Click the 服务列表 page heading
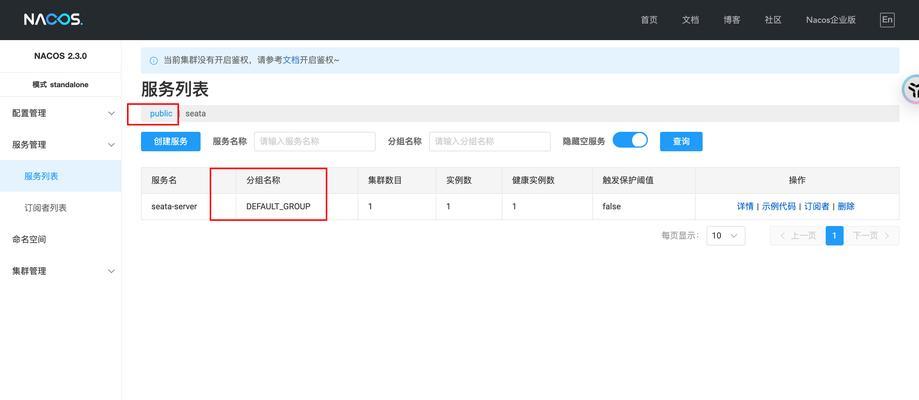Image resolution: width=919 pixels, height=400 pixels. [x=175, y=90]
